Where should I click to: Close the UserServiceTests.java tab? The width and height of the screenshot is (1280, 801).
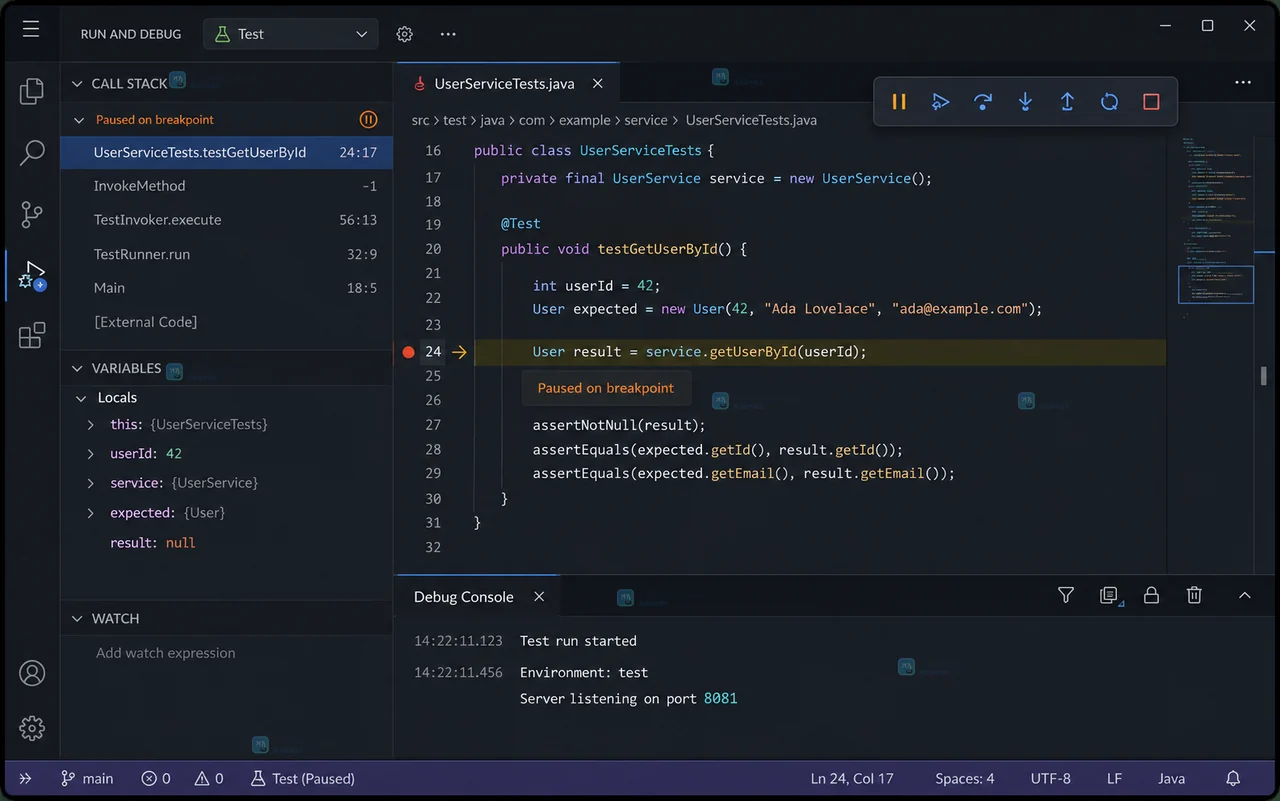click(x=597, y=84)
